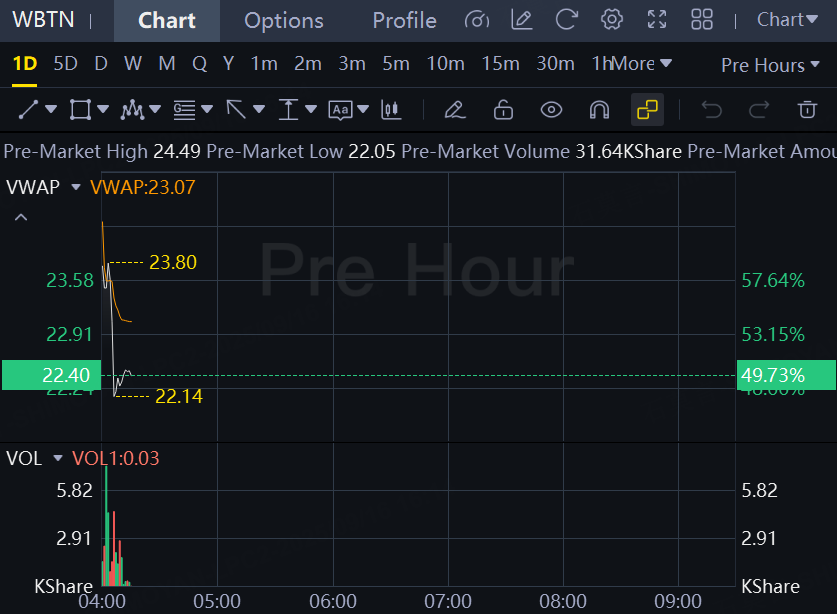Select the wave pattern drawing tool

click(x=132, y=110)
